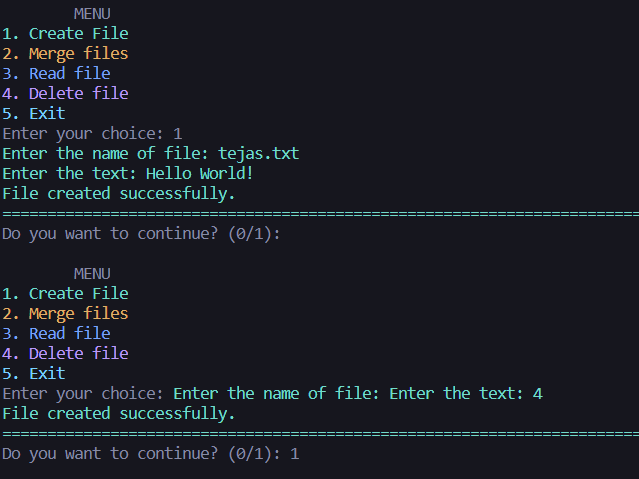
Task: Click the first MENU heading at top
Action: pyautogui.click(x=92, y=14)
